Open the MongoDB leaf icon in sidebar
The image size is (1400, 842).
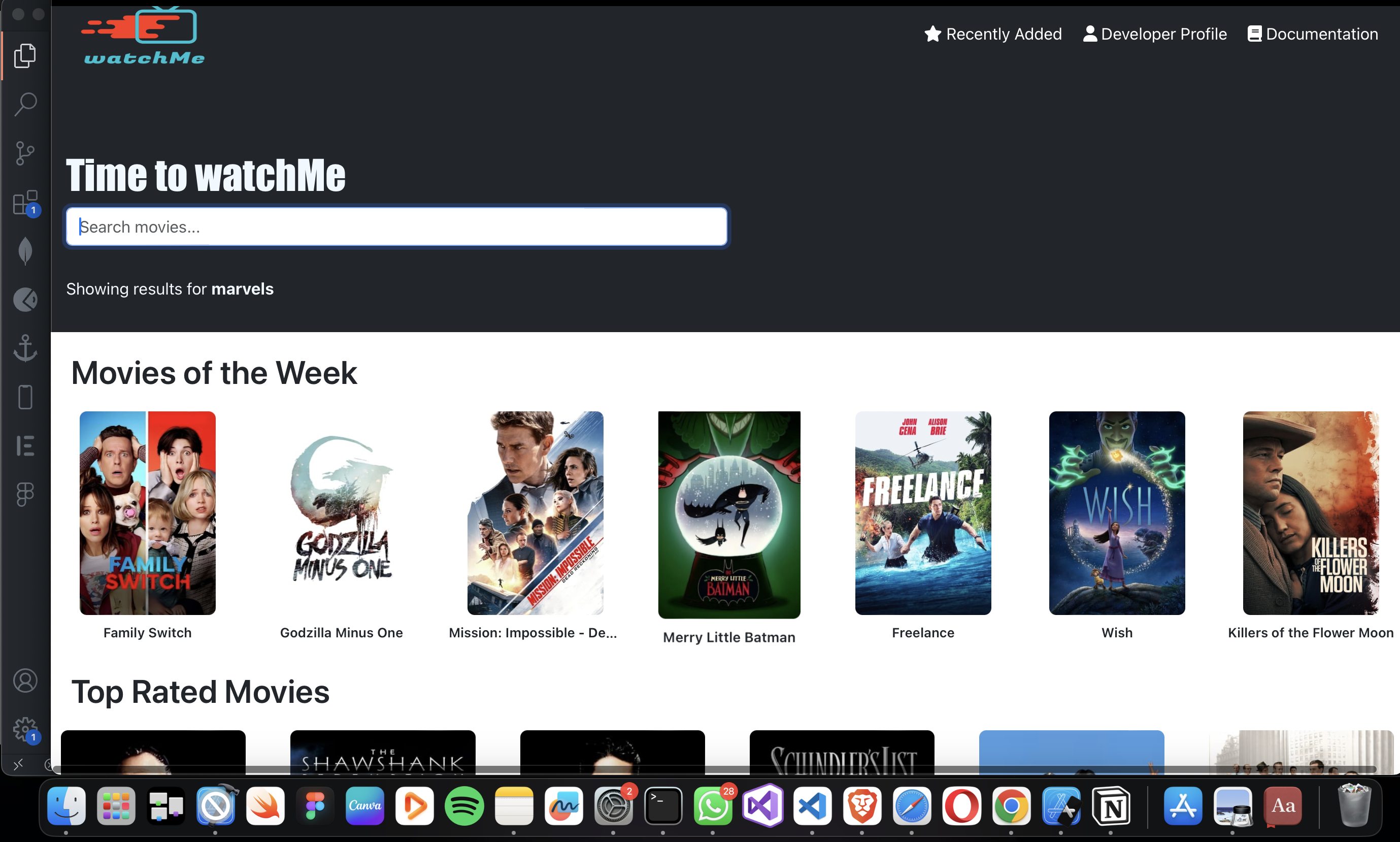(x=25, y=251)
